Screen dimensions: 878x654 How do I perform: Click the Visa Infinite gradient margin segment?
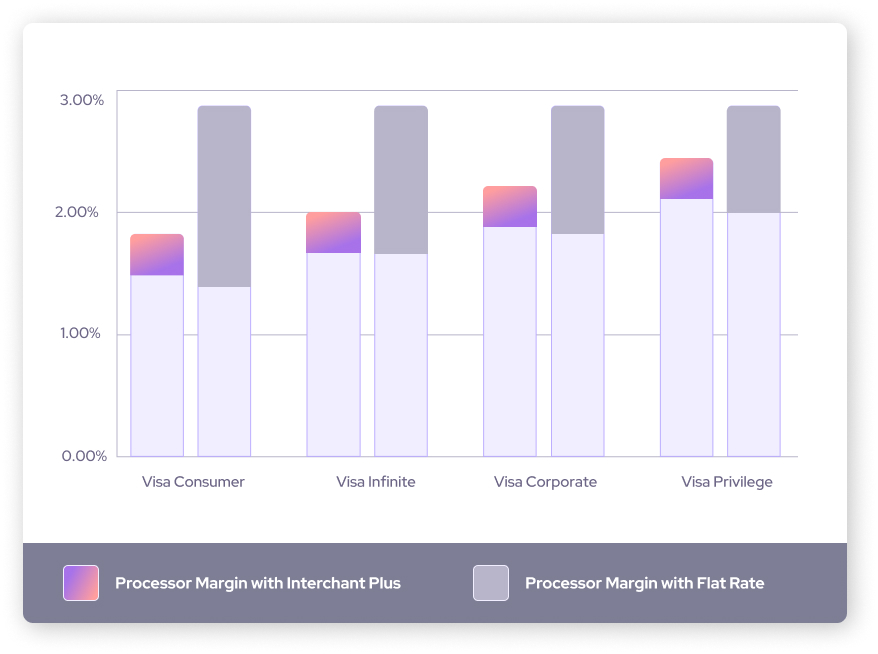pos(334,233)
